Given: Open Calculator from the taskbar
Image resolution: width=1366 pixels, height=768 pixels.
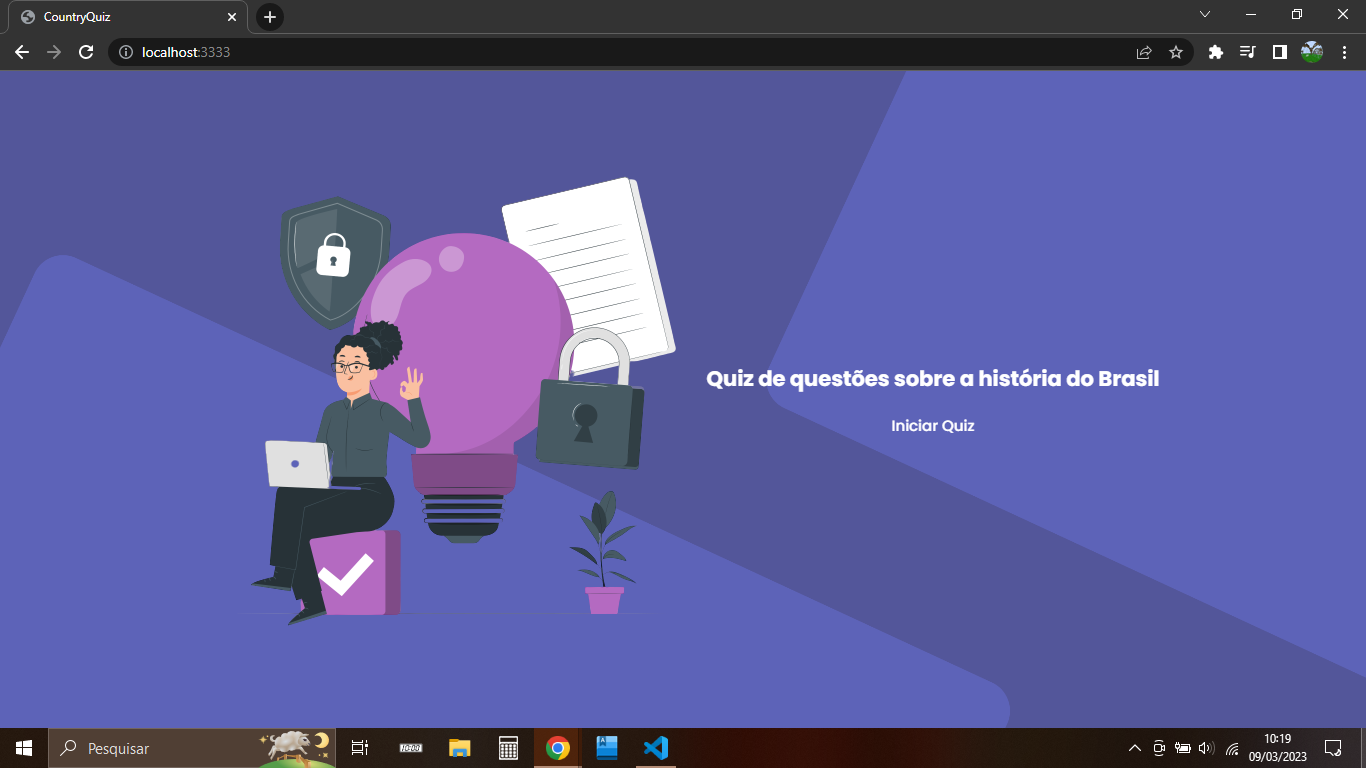Looking at the screenshot, I should click(508, 747).
